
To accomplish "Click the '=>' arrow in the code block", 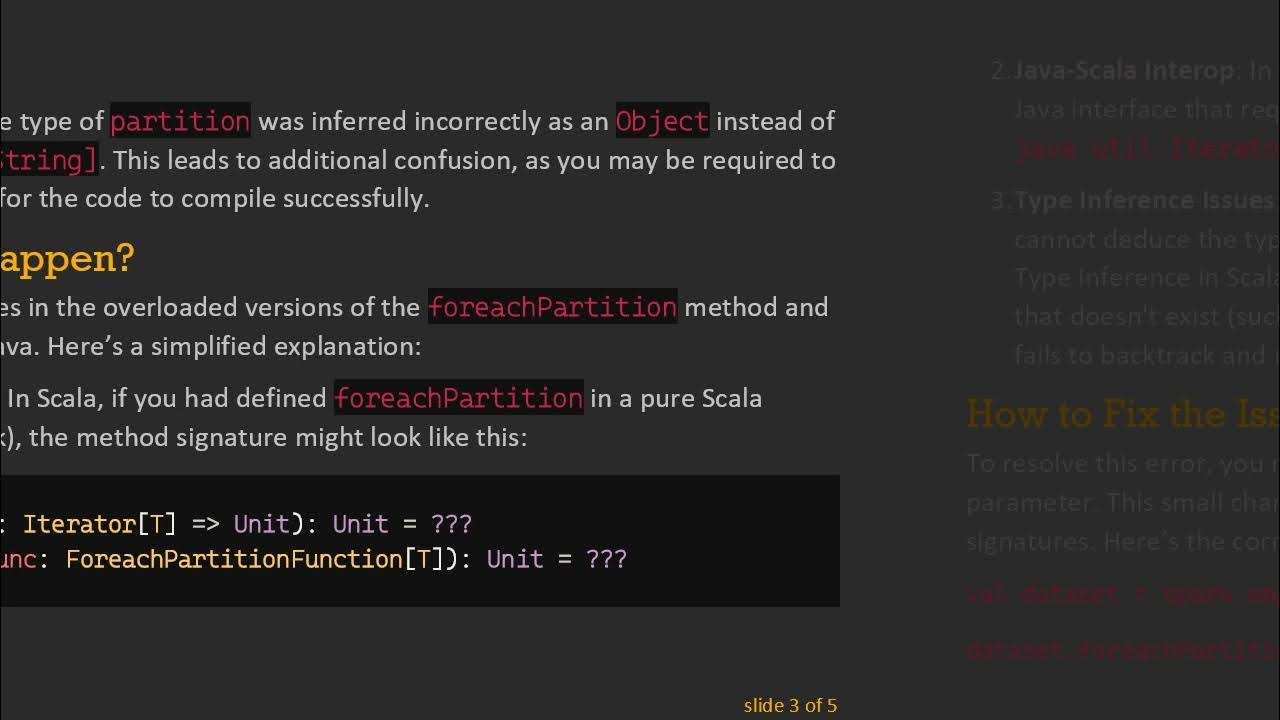I will pyautogui.click(x=205, y=524).
